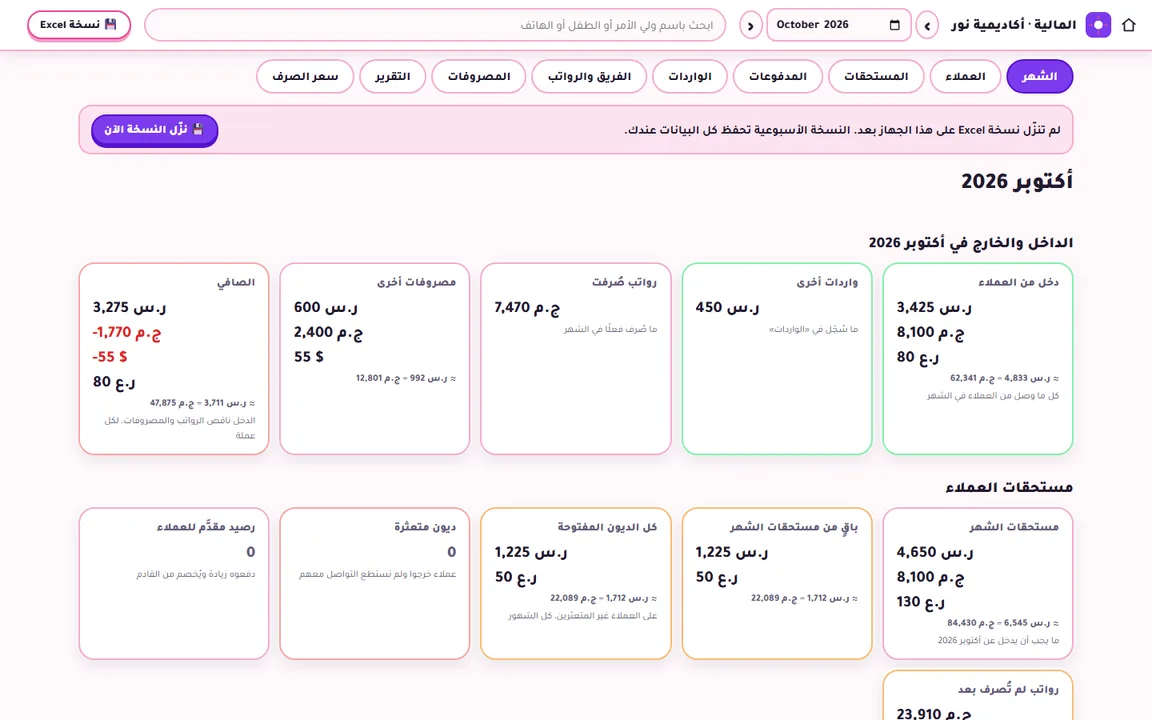
Task: Open the سعر الصرف tab
Action: 305,76
